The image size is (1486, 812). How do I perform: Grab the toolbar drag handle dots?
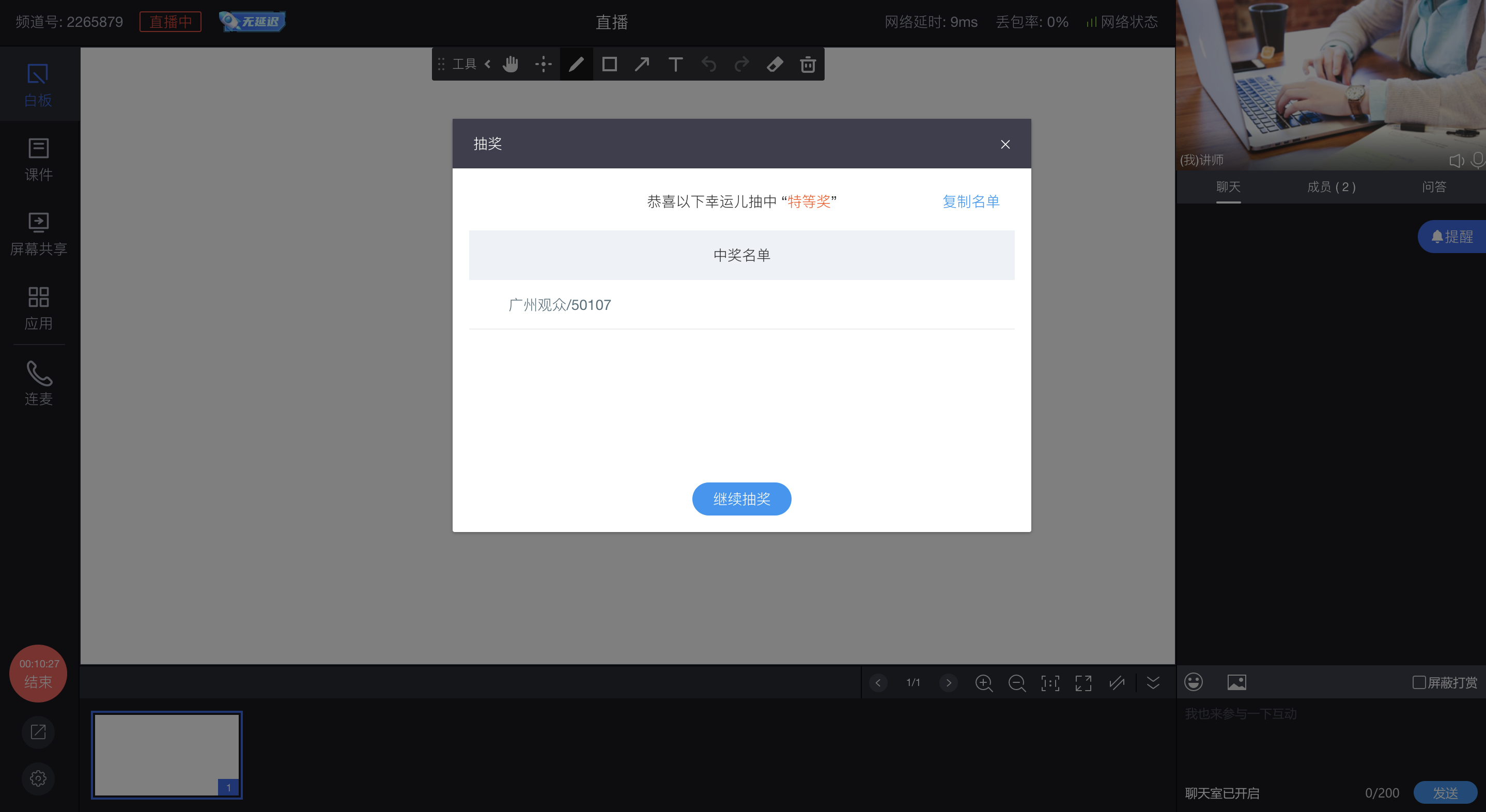pos(441,64)
